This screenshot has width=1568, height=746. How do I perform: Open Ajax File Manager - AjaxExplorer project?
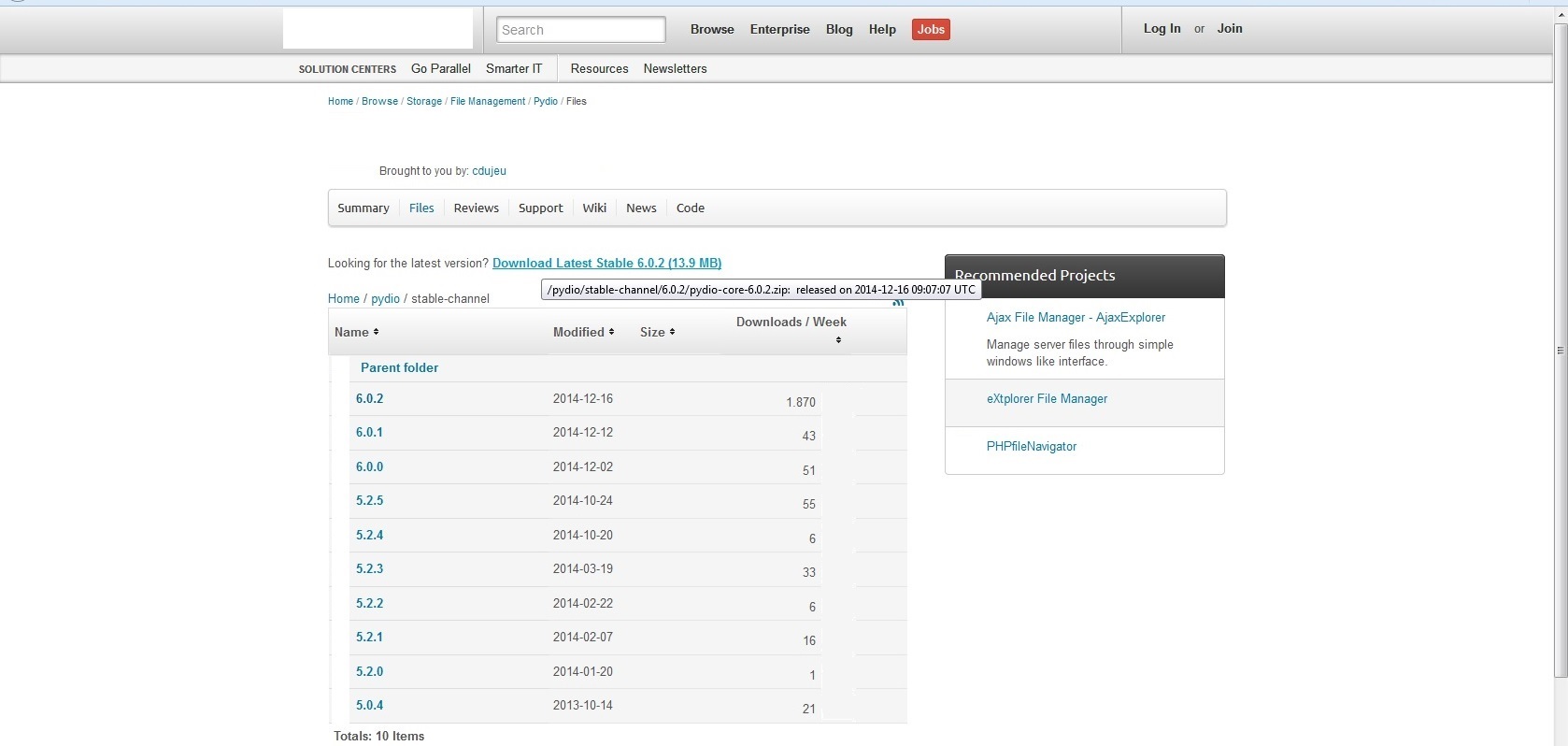1076,318
